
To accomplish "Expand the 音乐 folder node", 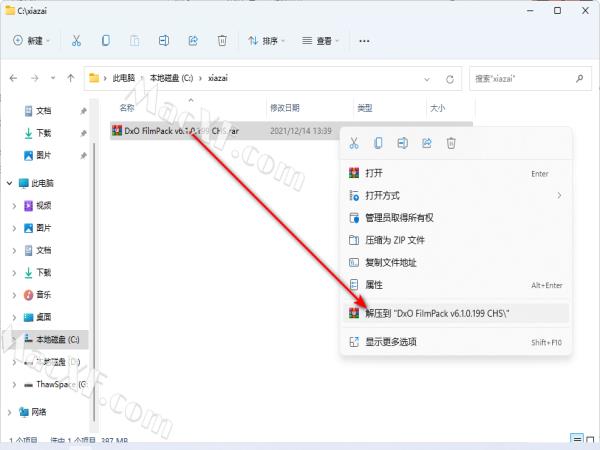I will (x=14, y=295).
